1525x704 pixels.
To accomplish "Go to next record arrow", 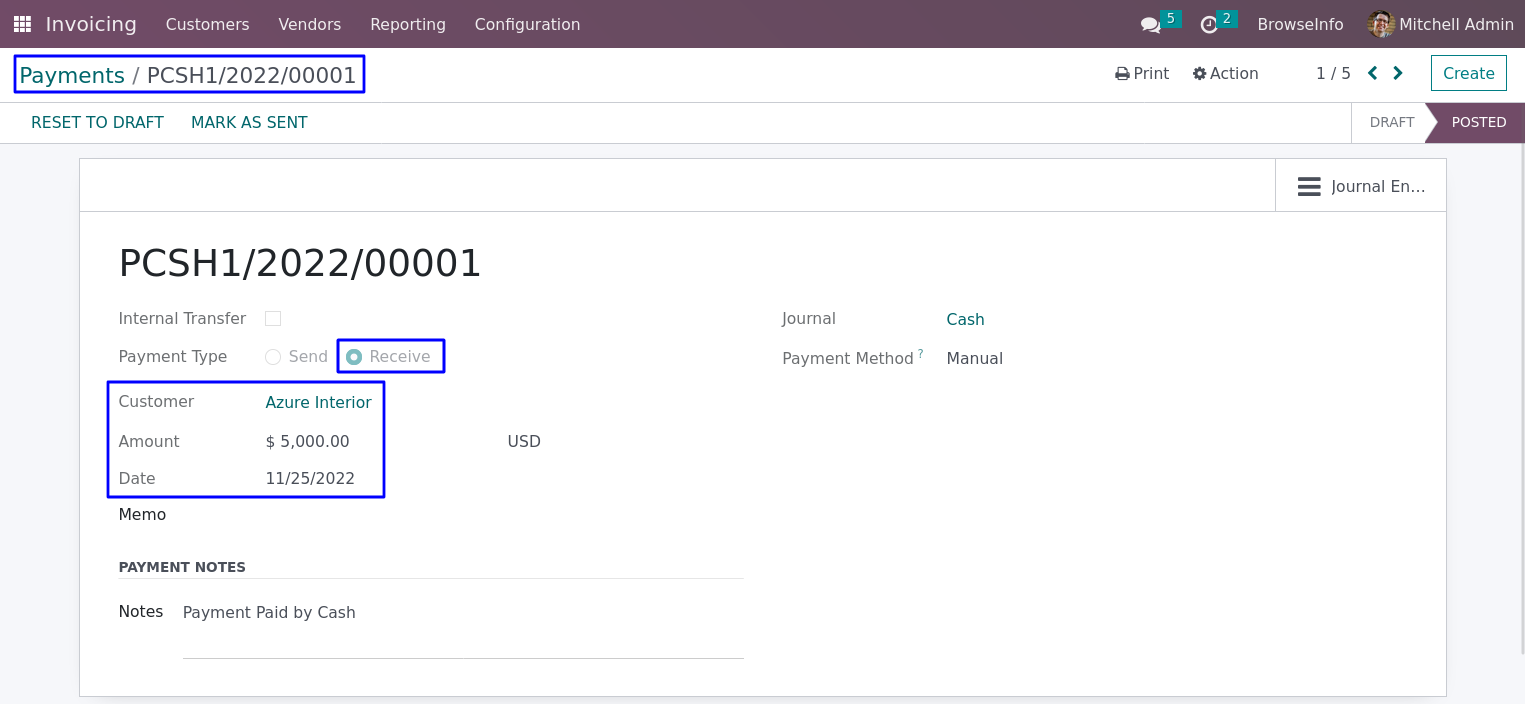I will pyautogui.click(x=1398, y=73).
